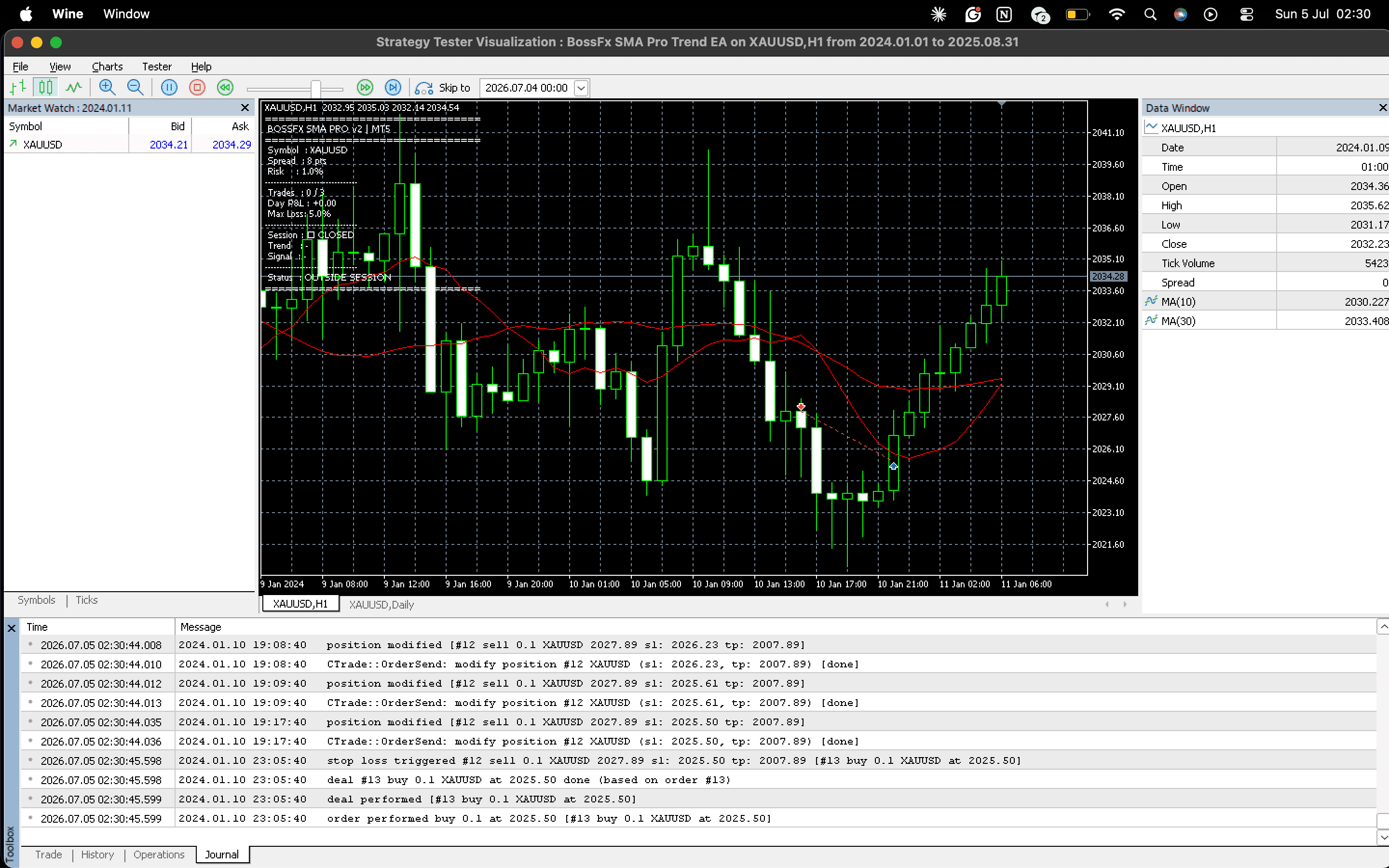Viewport: 1389px width, 868px height.
Task: Open the Help menu
Action: click(201, 66)
